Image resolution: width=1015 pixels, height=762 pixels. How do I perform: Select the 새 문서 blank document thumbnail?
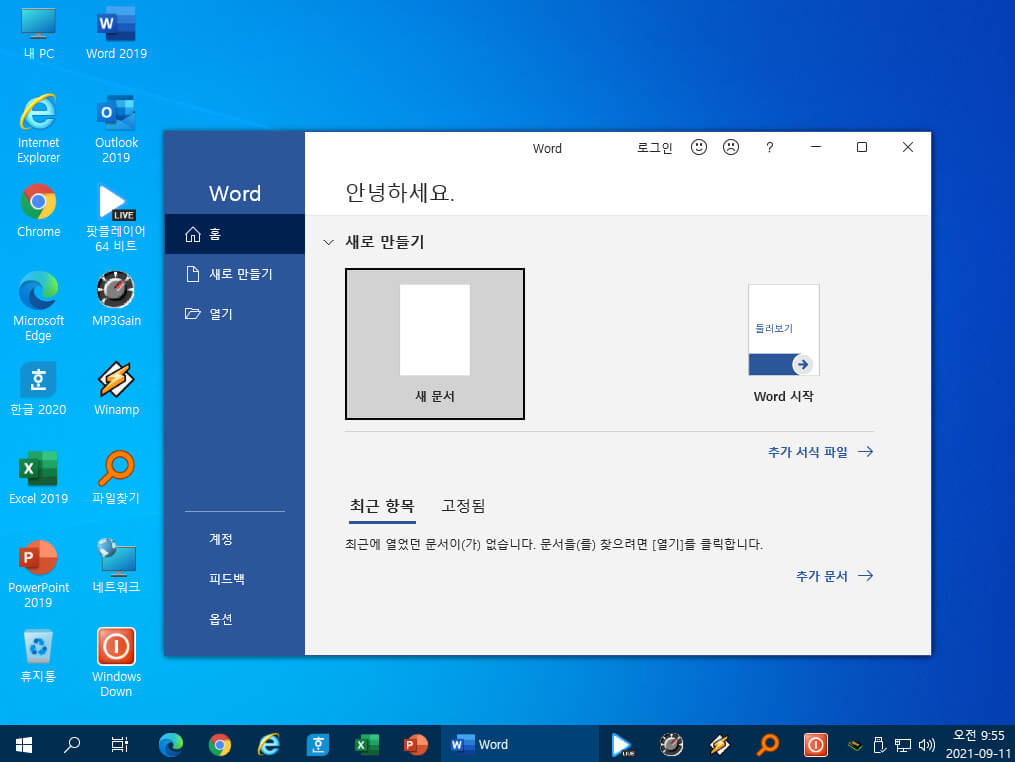pyautogui.click(x=434, y=344)
